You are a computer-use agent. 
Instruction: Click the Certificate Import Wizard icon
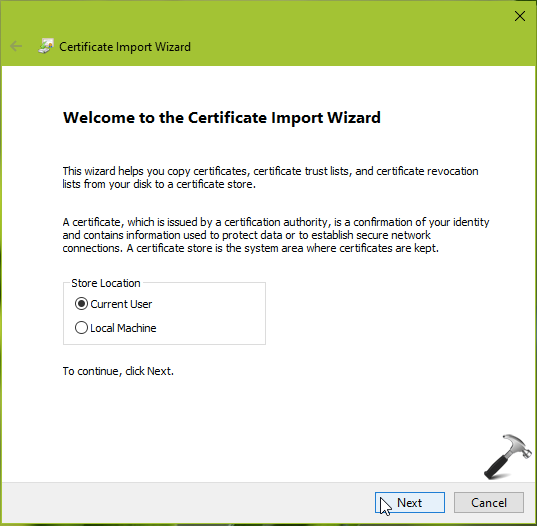click(x=46, y=46)
